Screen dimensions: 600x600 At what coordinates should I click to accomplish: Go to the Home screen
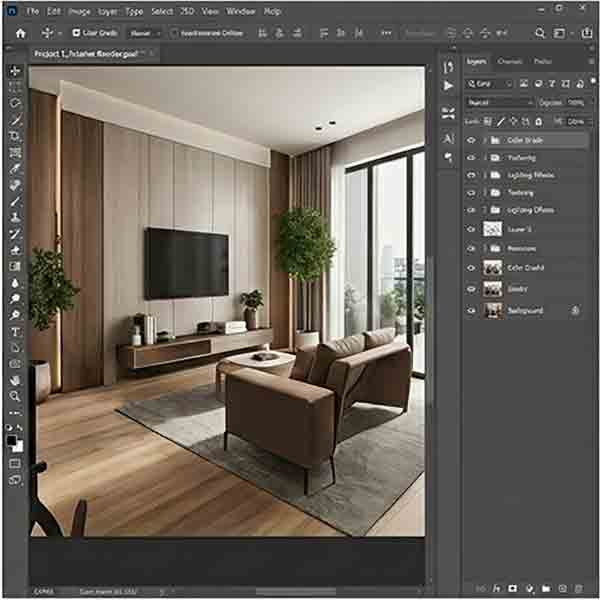21,33
